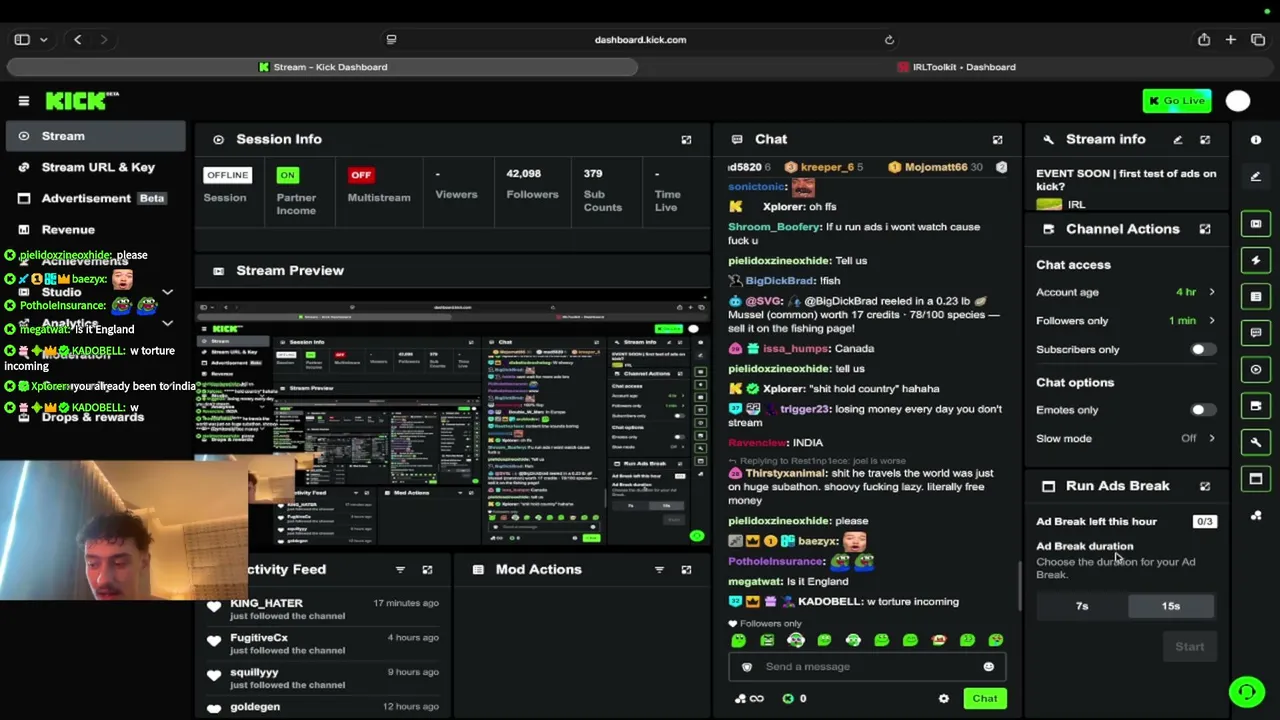Toggle Subscribers only chat switch
This screenshot has width=1280, height=720.
click(x=1203, y=349)
